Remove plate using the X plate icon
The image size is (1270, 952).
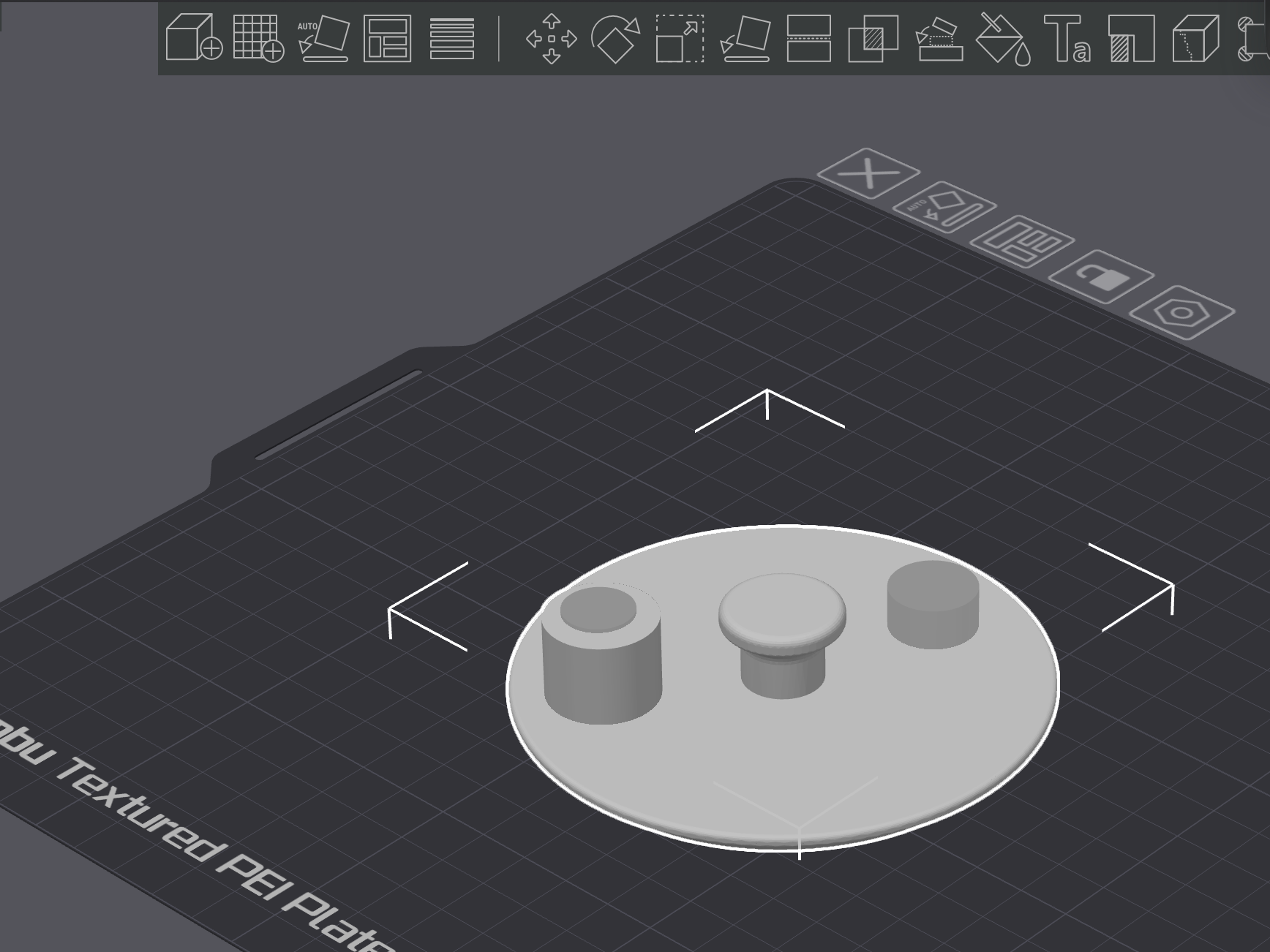868,173
